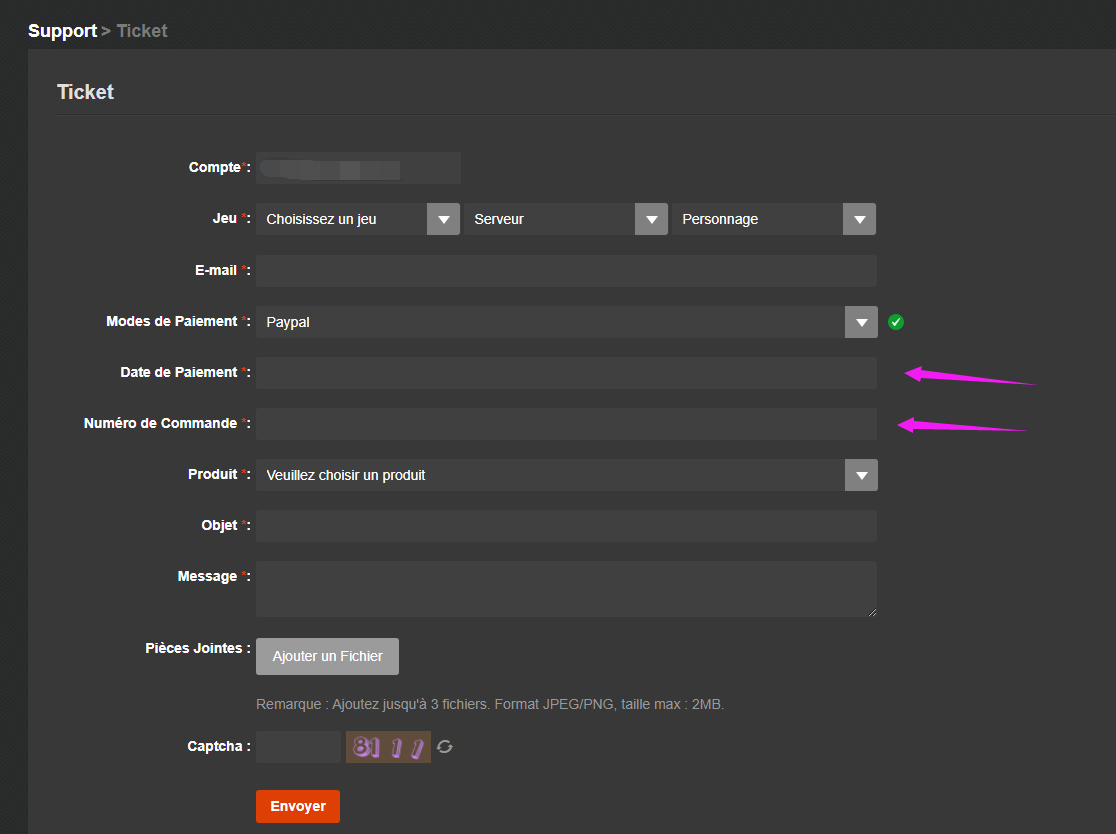Click the Support breadcrumb link
The width and height of the screenshot is (1116, 834).
62,31
